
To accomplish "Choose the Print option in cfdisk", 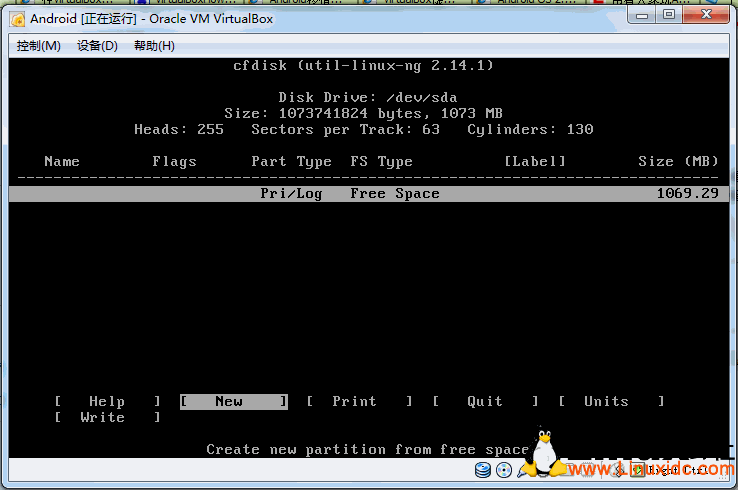I will [x=355, y=401].
